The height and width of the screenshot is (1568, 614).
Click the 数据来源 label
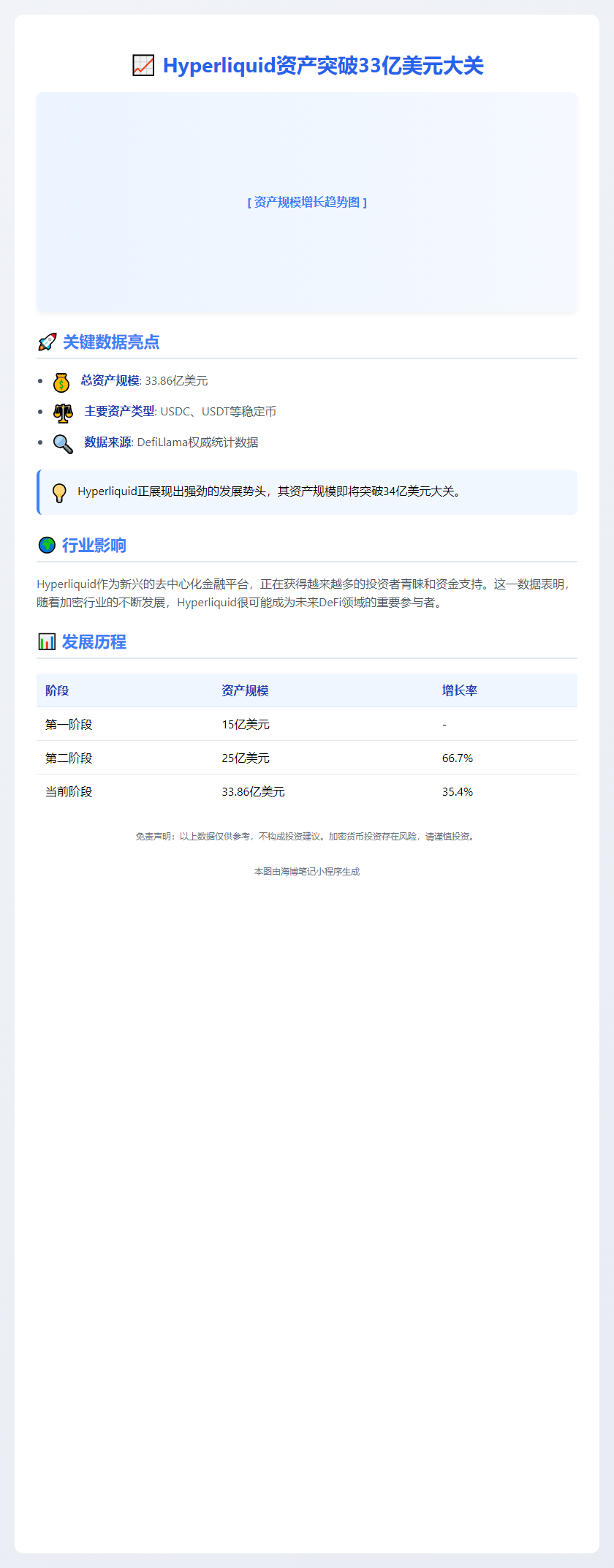(107, 442)
